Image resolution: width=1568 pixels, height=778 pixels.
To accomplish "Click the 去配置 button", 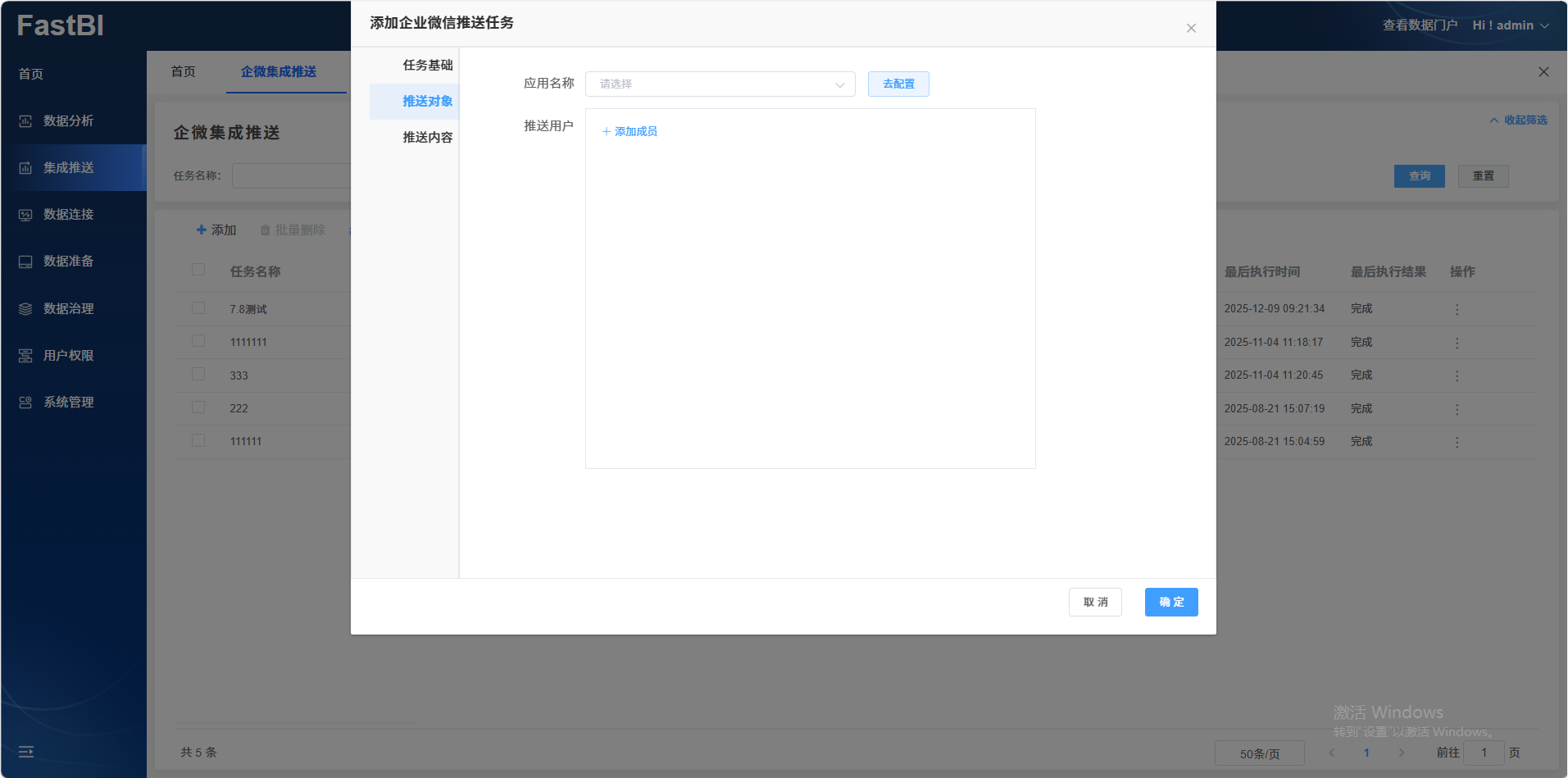I will pos(898,84).
